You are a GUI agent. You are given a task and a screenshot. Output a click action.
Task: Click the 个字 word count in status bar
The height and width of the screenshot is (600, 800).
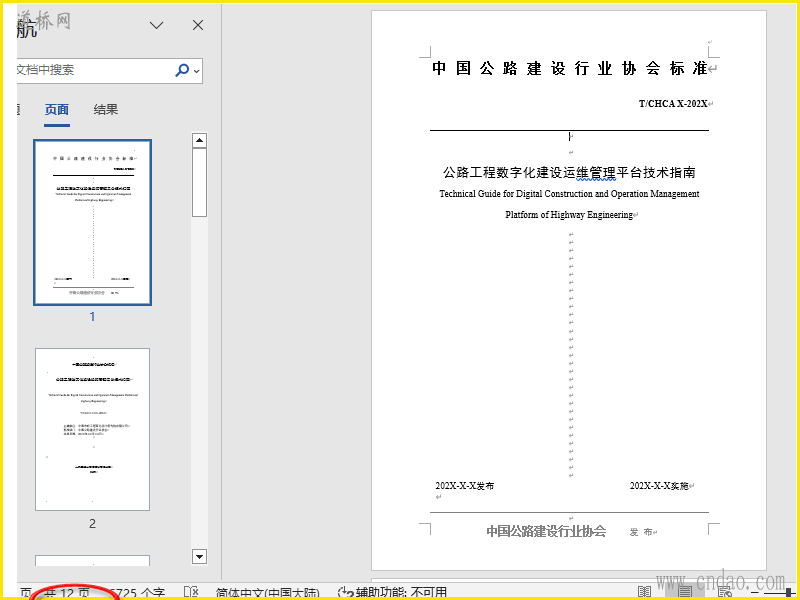tap(135, 594)
